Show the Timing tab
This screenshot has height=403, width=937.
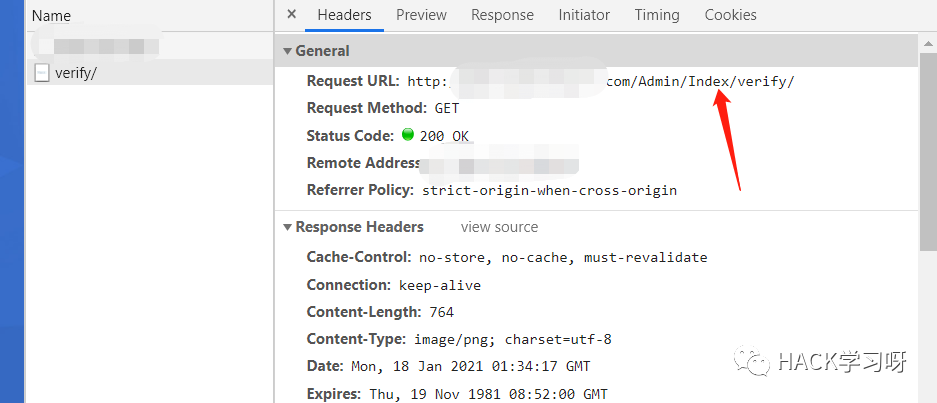pyautogui.click(x=656, y=15)
